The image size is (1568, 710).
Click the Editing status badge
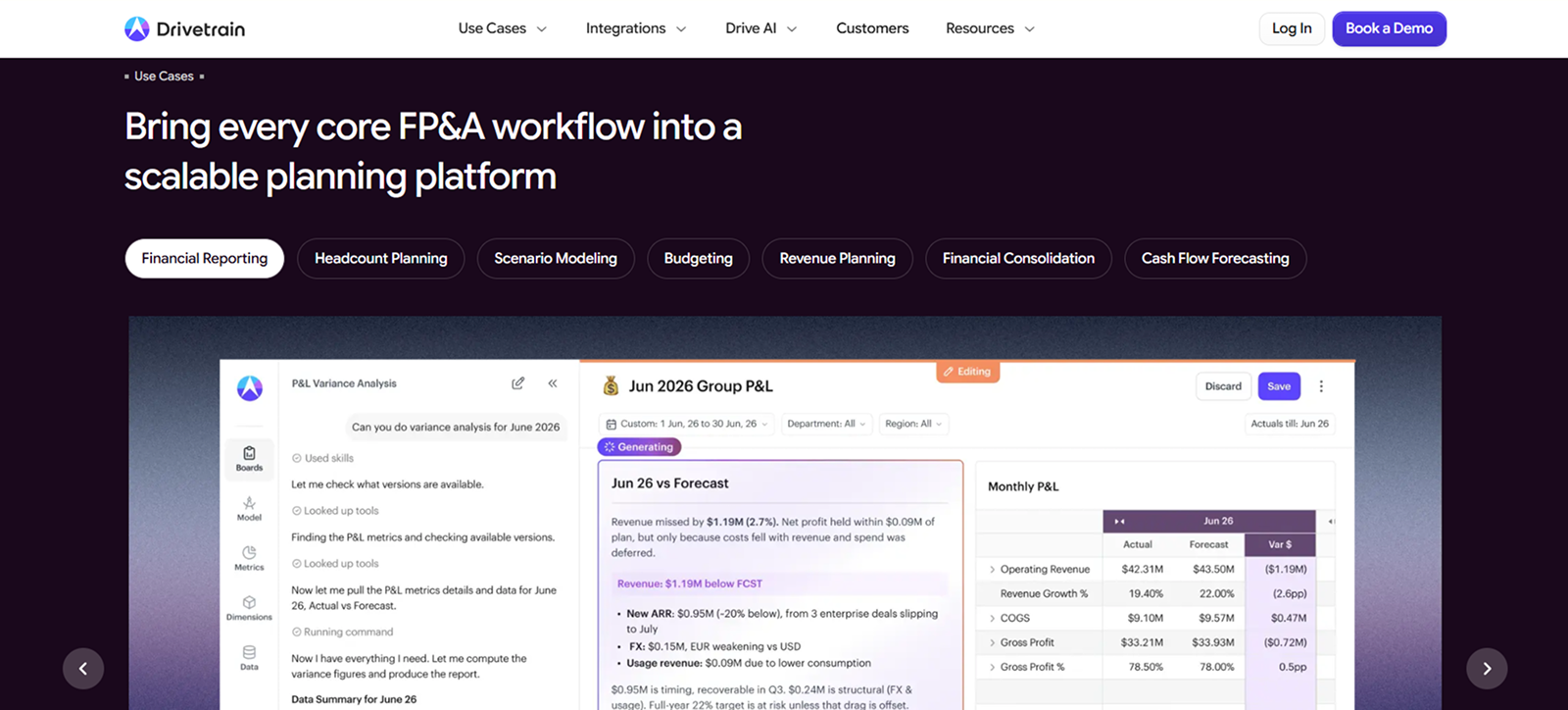tap(967, 372)
